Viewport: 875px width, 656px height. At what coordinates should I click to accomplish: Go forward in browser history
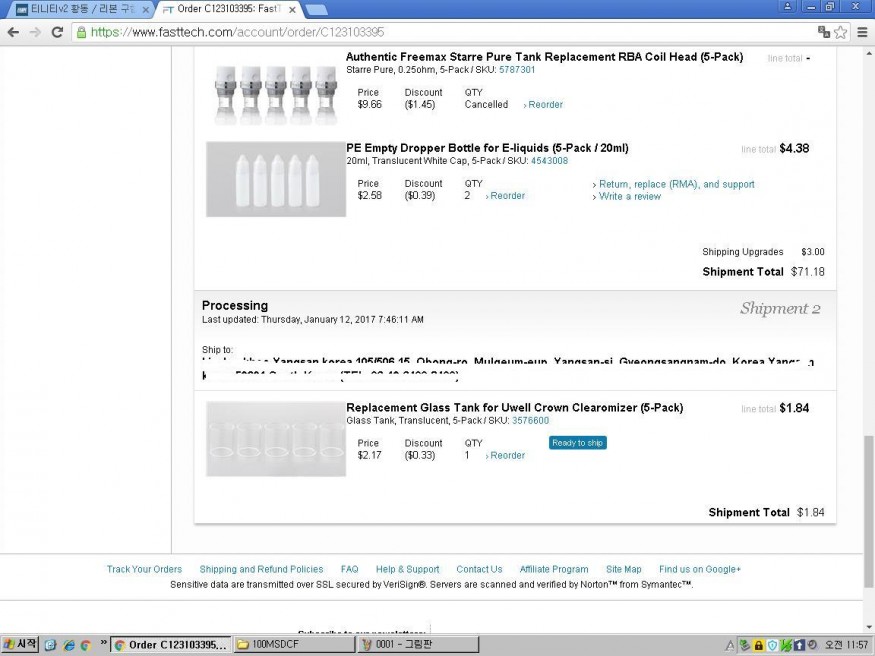[35, 32]
